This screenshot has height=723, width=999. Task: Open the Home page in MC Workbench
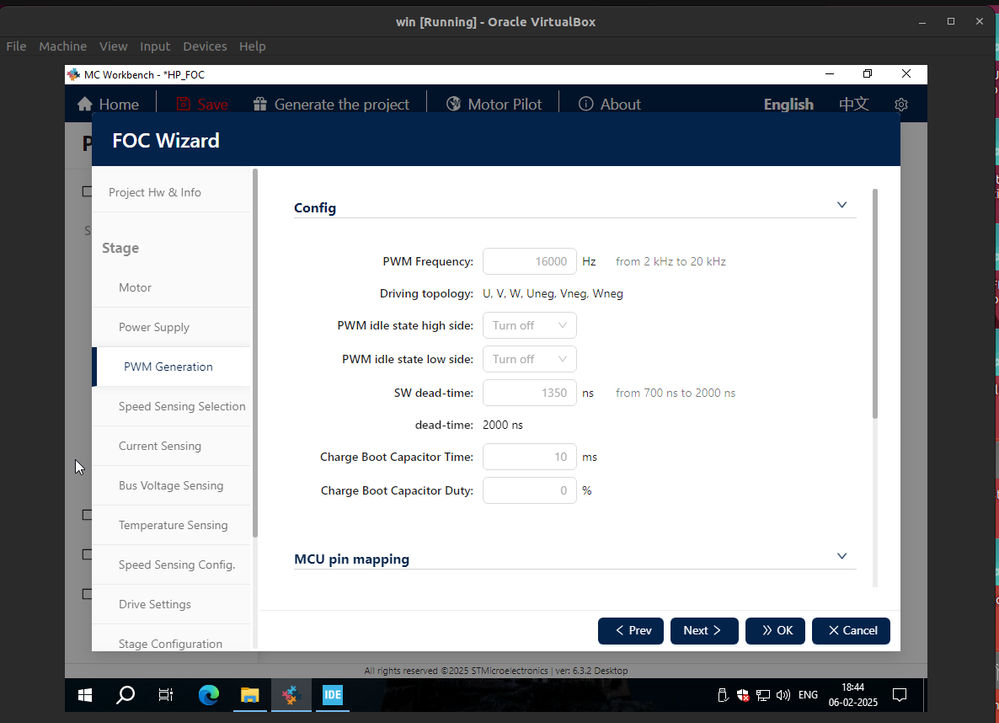(x=108, y=104)
